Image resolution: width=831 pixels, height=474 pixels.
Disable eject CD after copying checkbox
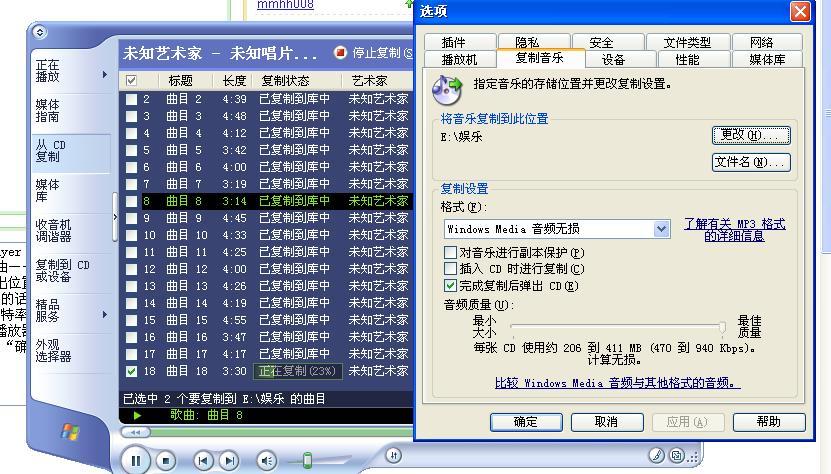(x=450, y=285)
